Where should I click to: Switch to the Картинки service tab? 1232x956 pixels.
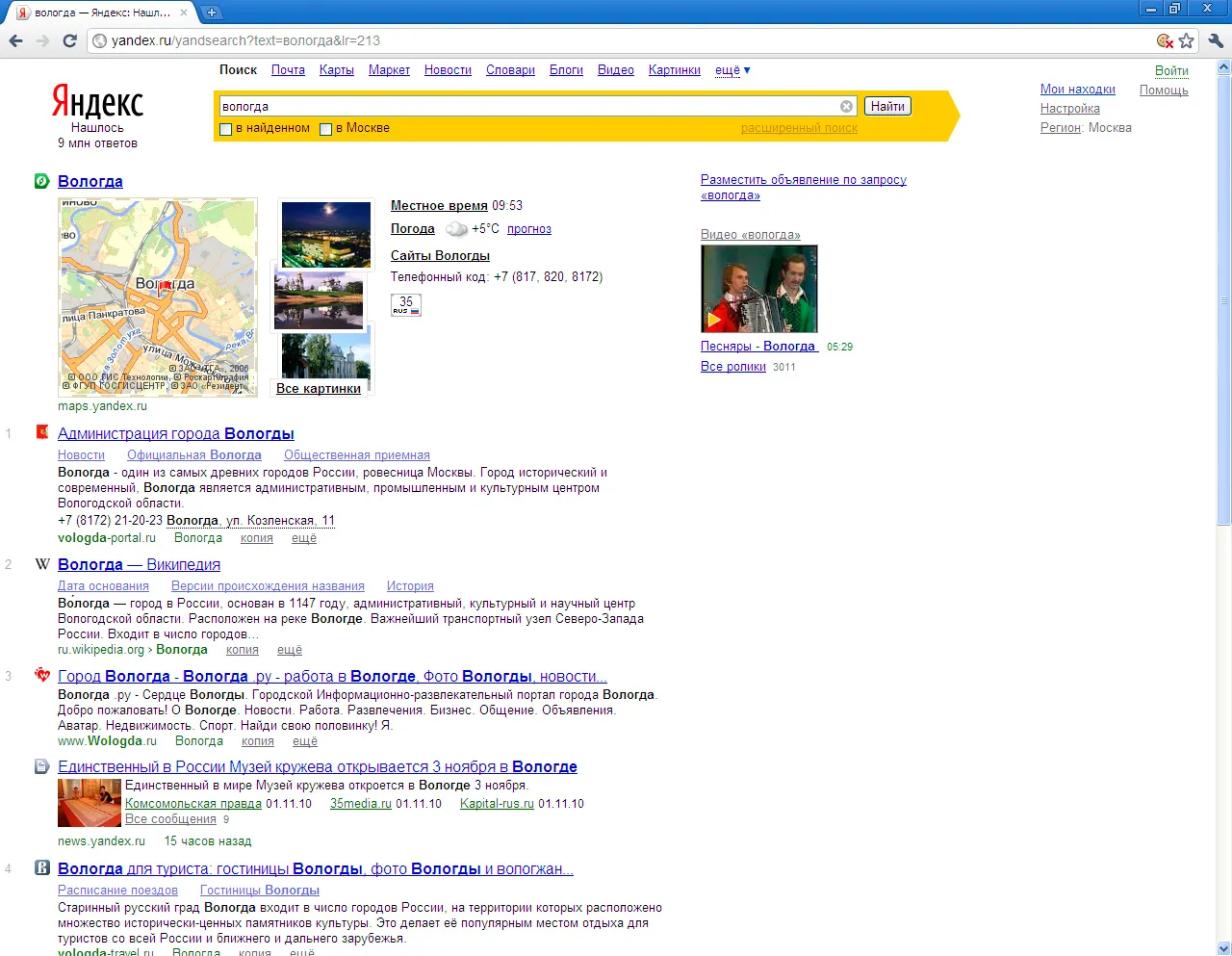(674, 70)
